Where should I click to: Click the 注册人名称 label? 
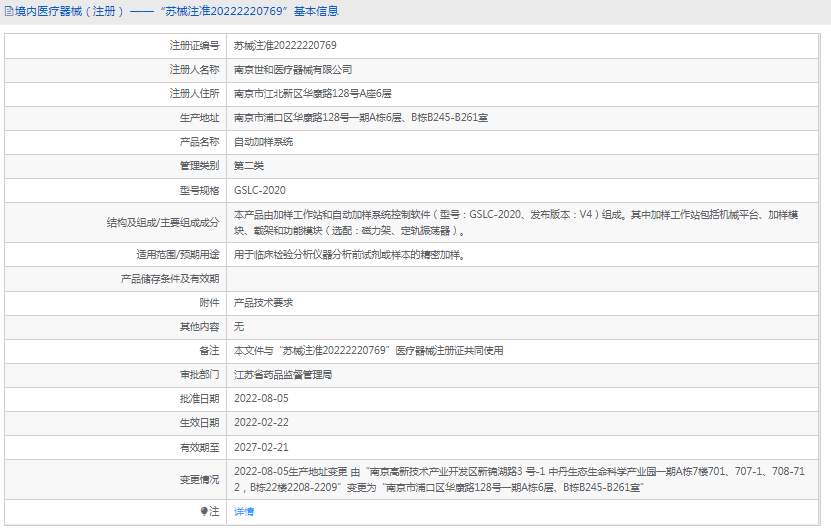(195, 69)
